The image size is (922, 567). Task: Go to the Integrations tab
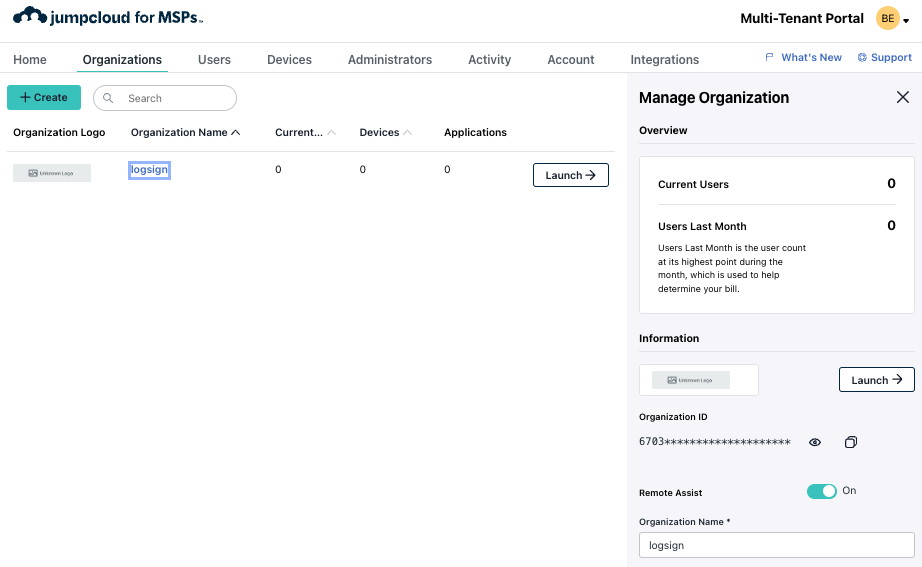(664, 59)
